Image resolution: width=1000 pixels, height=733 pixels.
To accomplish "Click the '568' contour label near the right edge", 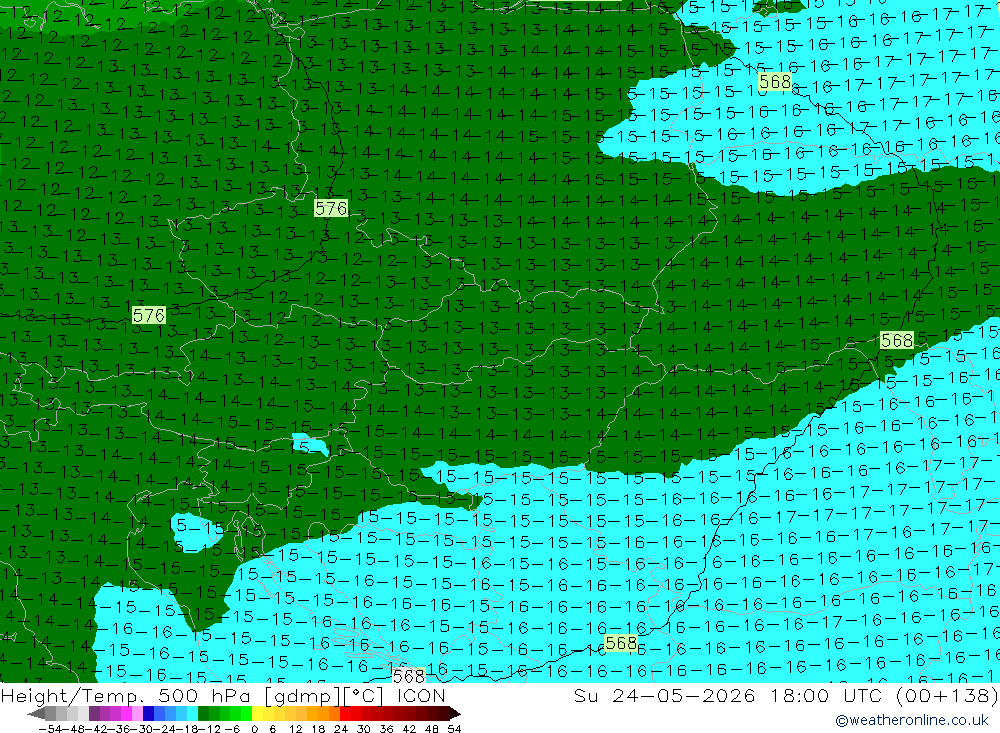I will [x=897, y=341].
